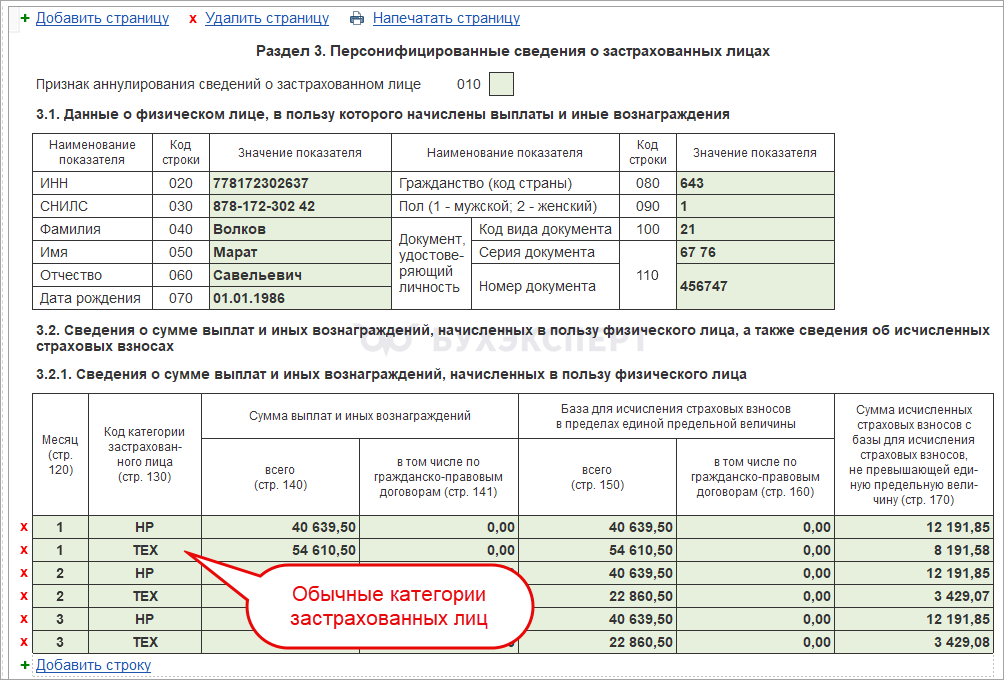Open the Добавить строку link below the table

click(x=93, y=665)
